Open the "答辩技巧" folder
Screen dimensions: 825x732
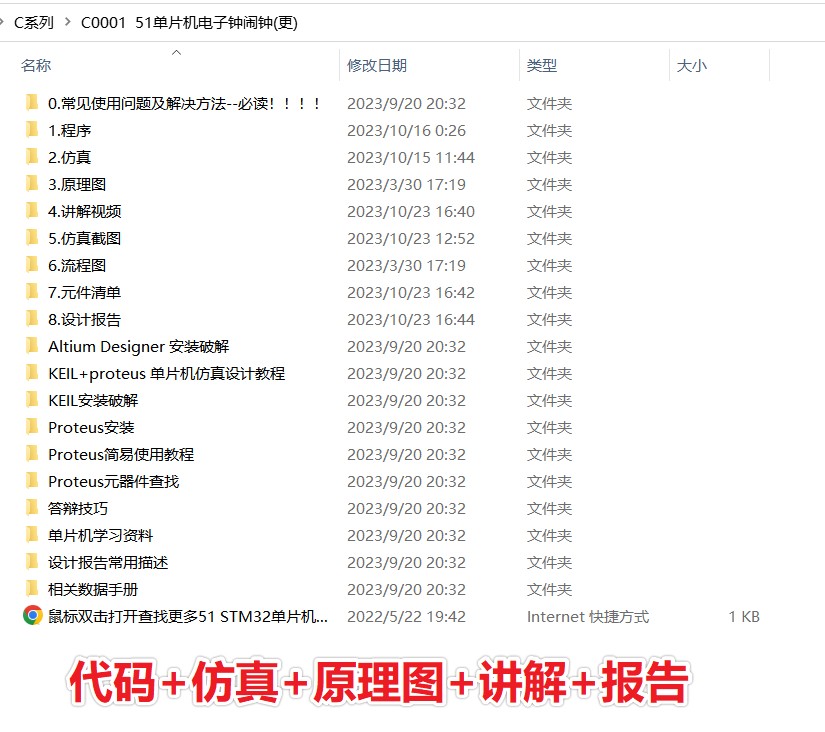pos(78,508)
